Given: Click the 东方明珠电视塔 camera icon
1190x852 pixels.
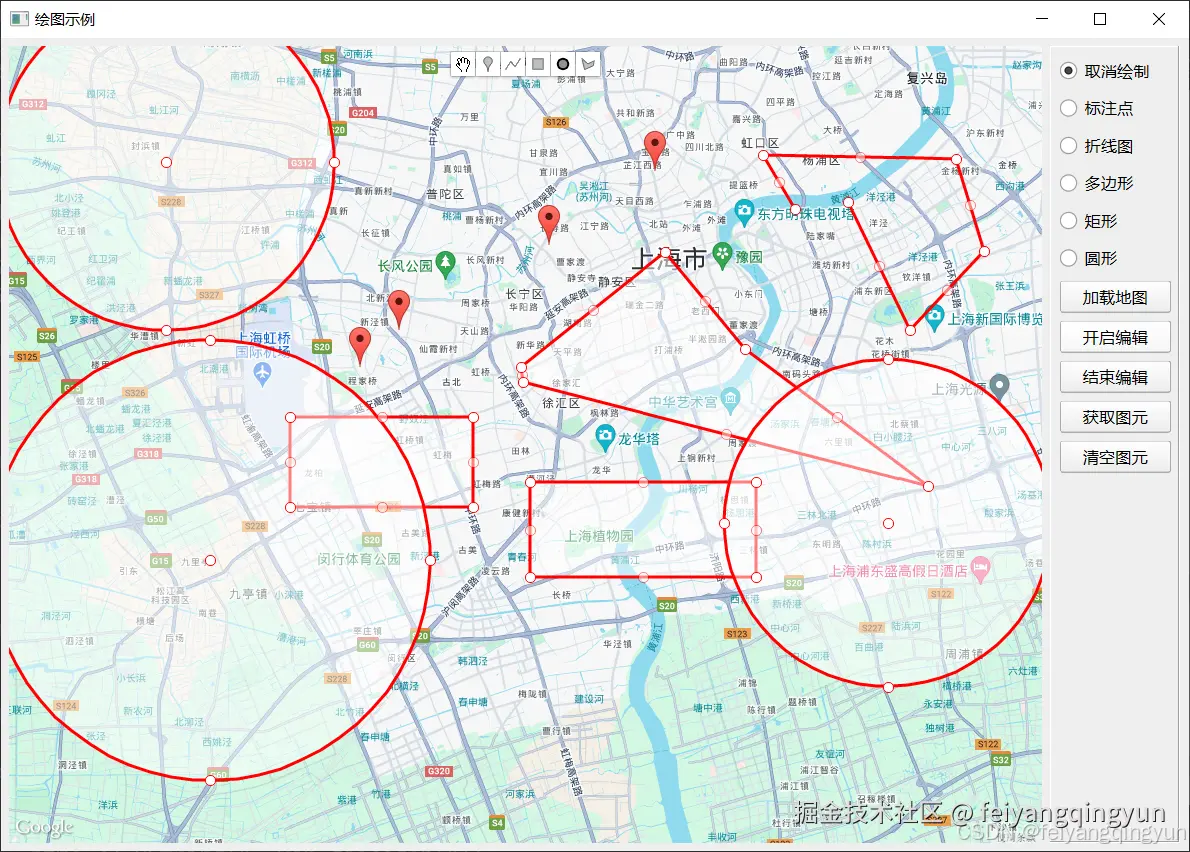Looking at the screenshot, I should (744, 211).
